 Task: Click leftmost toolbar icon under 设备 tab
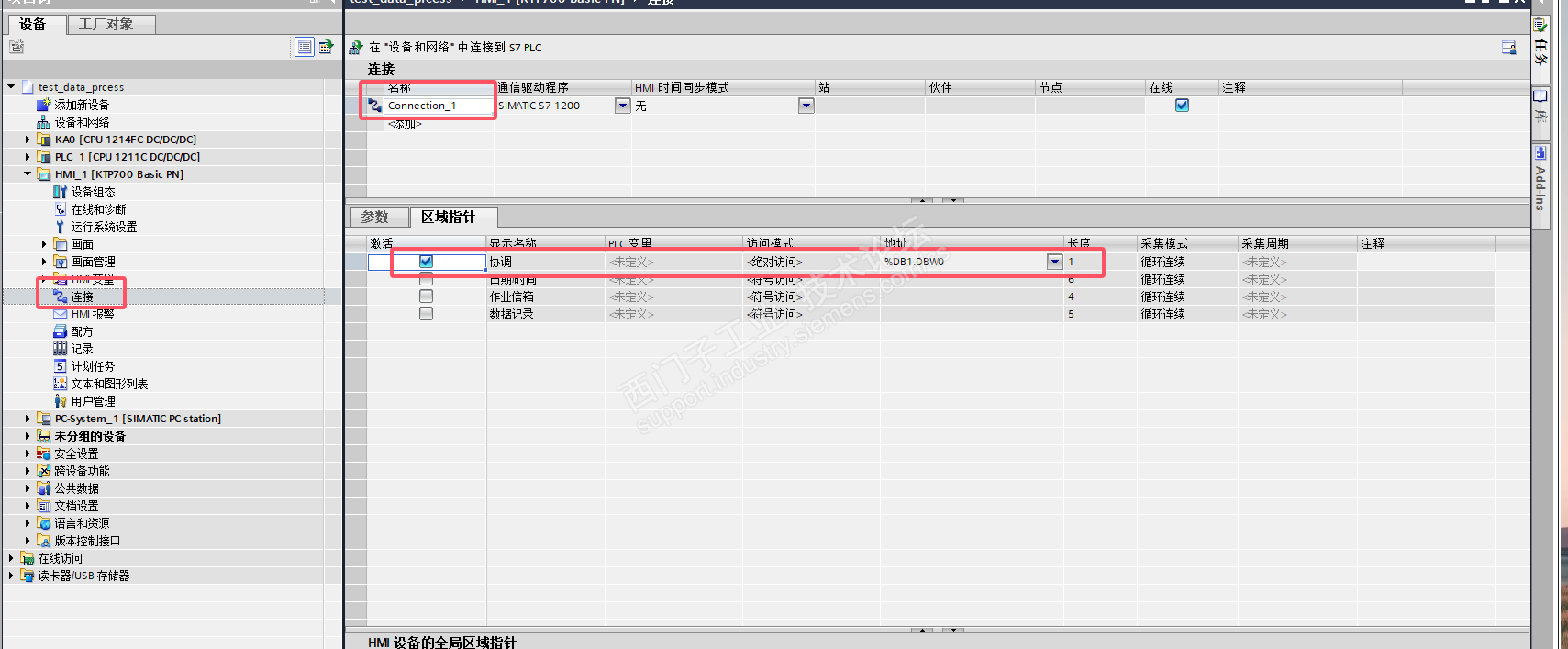pos(17,47)
